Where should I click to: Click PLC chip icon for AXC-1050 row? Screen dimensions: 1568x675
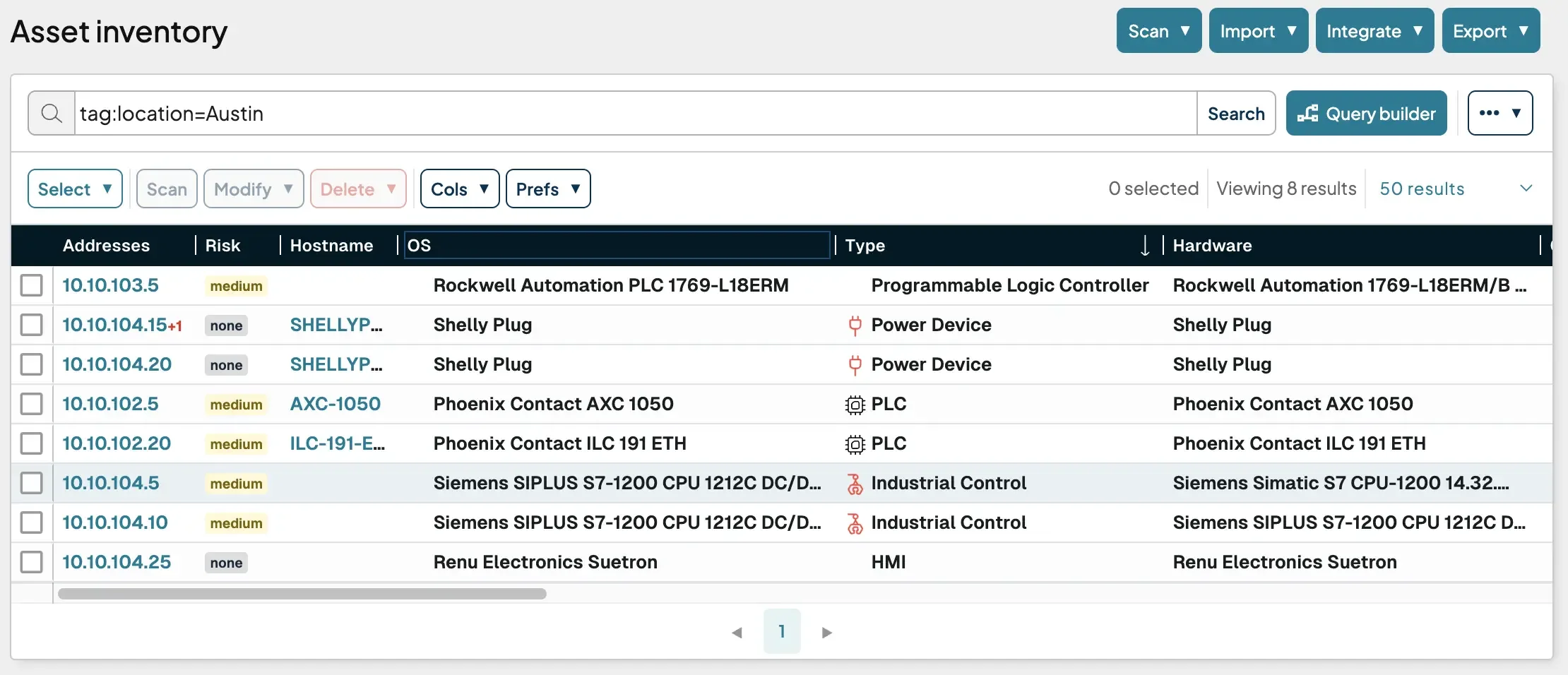coord(855,405)
